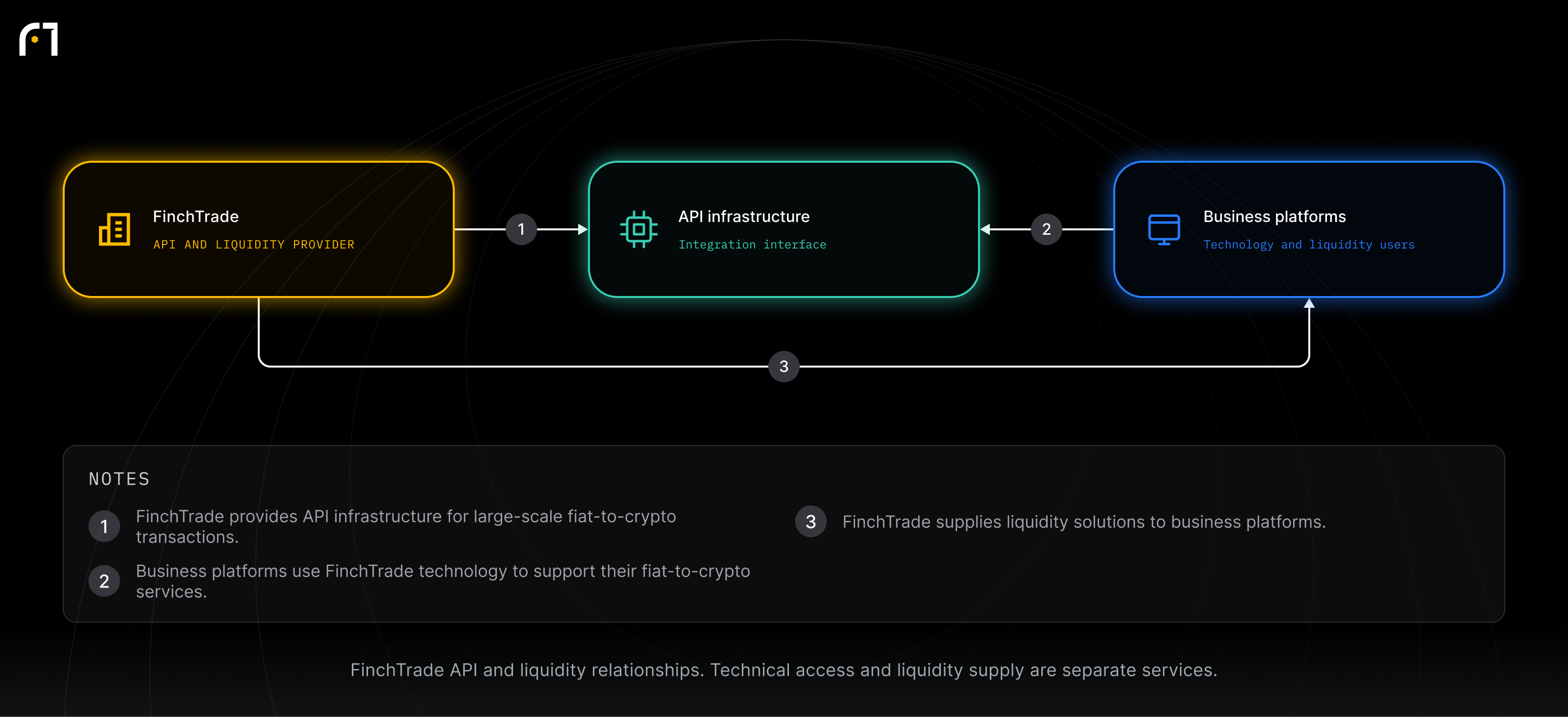This screenshot has height=717, width=1568.
Task: Click 'Technology and liquidity users' subtitle
Action: point(1309,245)
